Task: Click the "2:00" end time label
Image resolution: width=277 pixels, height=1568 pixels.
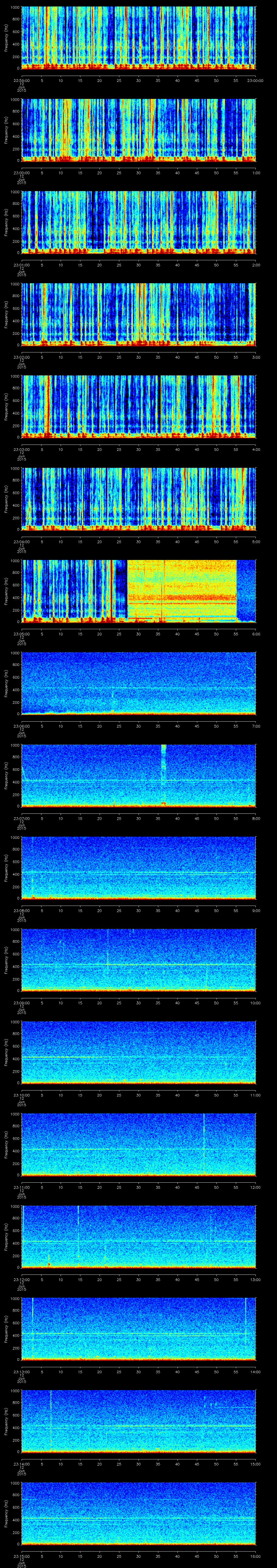Action: (256, 264)
